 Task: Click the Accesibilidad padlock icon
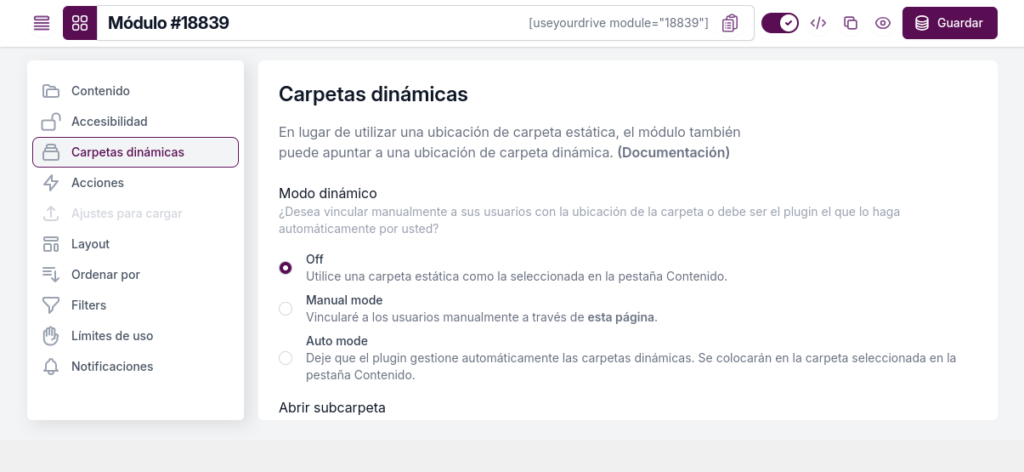point(51,121)
